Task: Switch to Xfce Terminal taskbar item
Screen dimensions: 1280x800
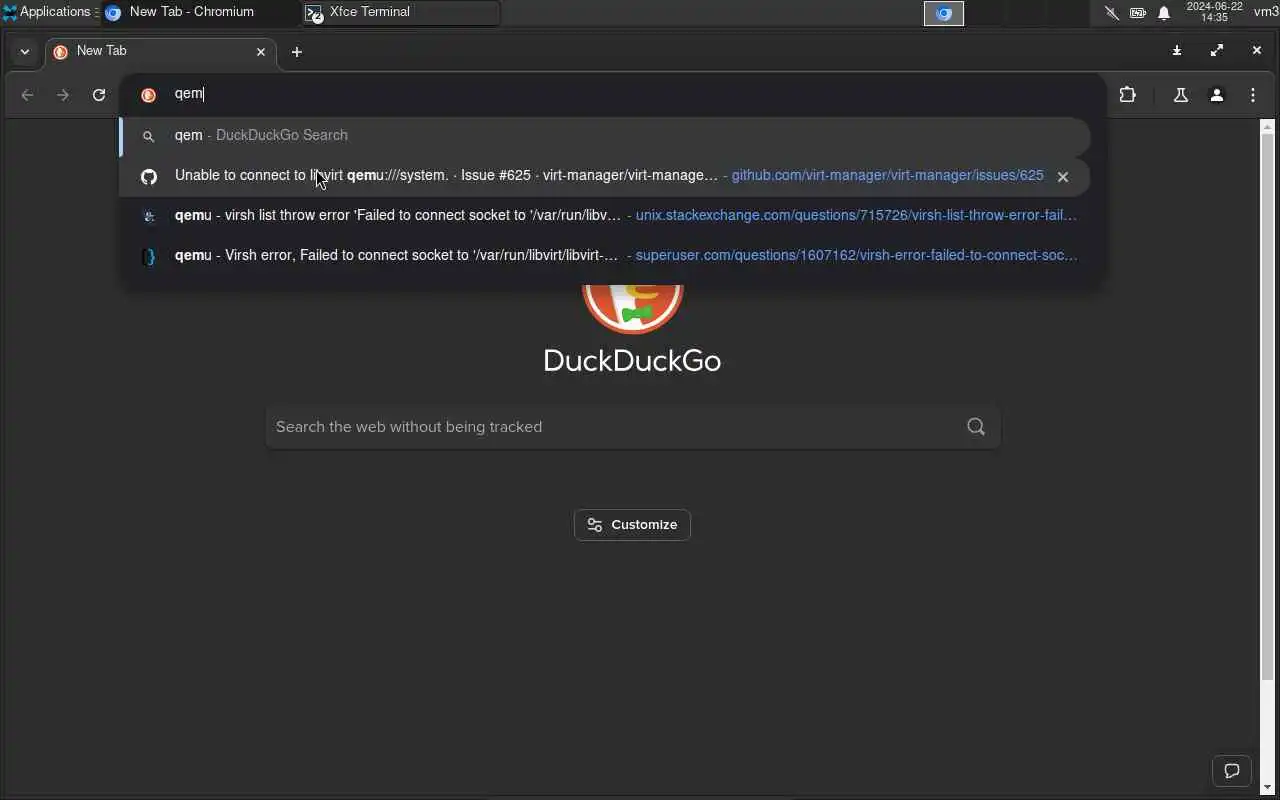Action: pos(400,12)
